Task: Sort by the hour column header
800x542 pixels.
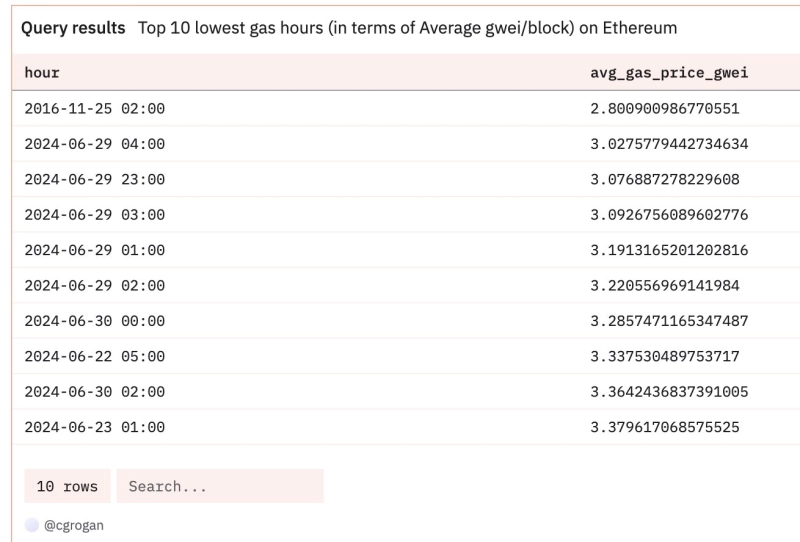Action: (x=42, y=73)
